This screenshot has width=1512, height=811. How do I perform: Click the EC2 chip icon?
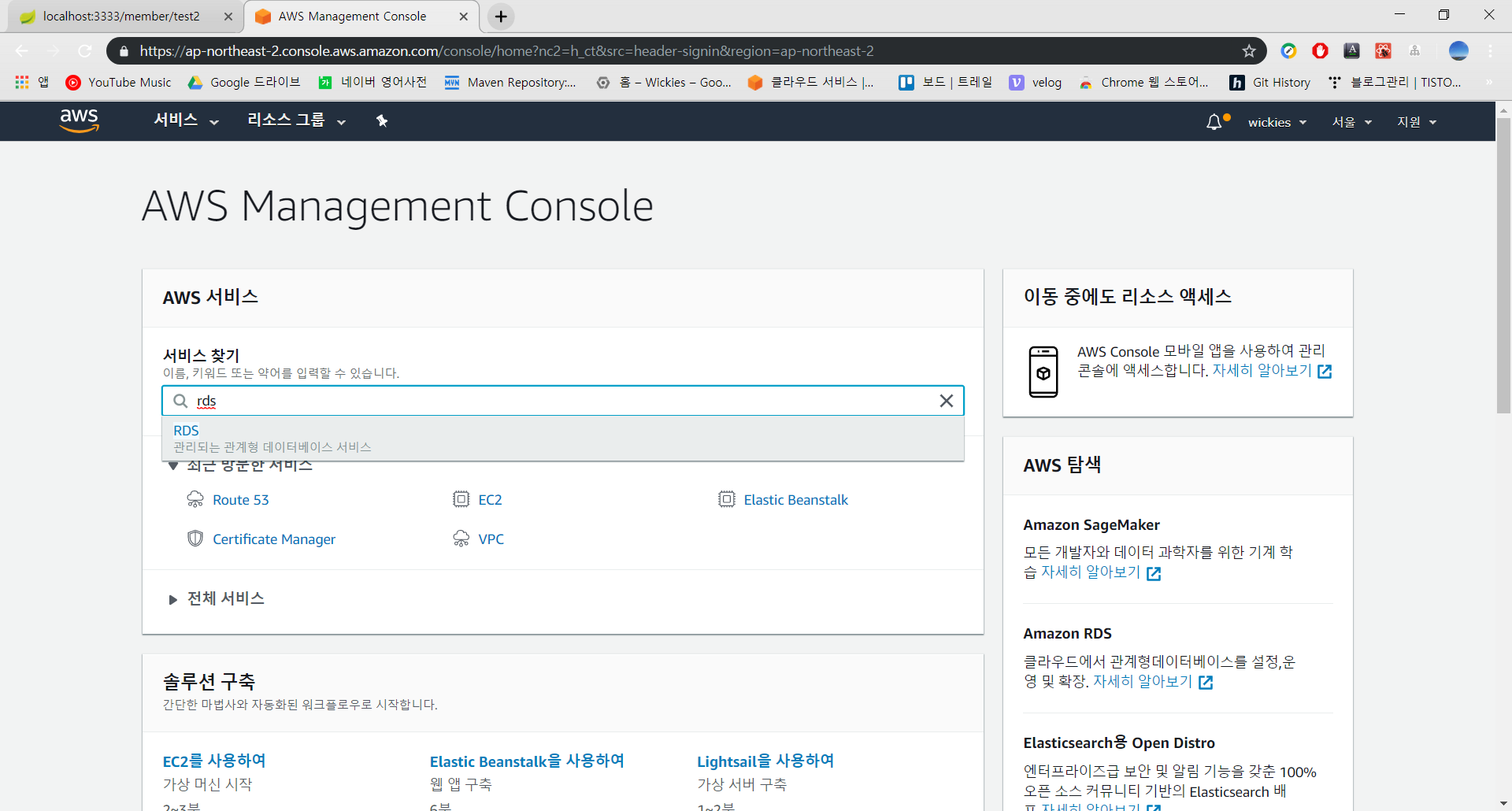coord(461,499)
